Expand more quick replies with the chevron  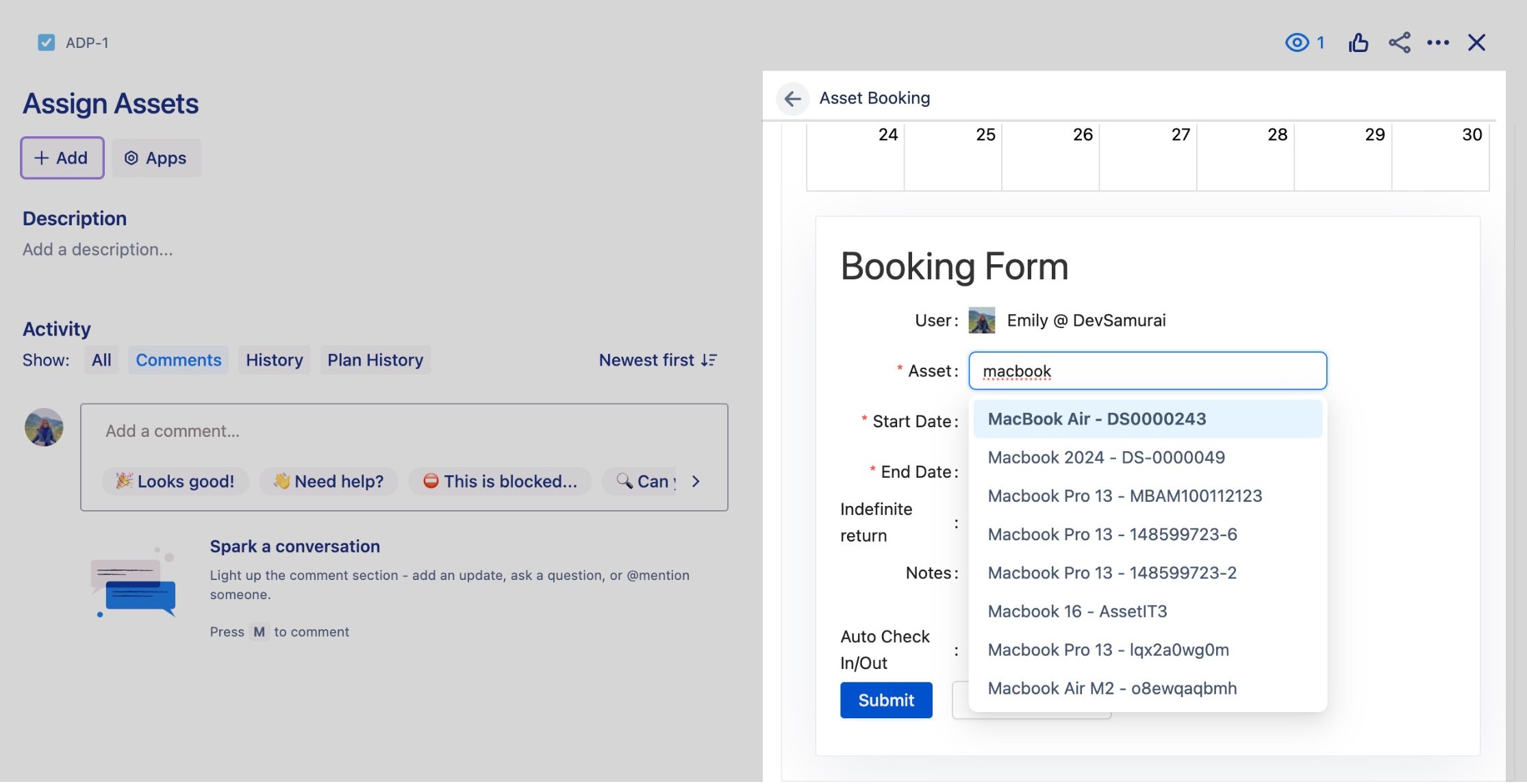[696, 481]
